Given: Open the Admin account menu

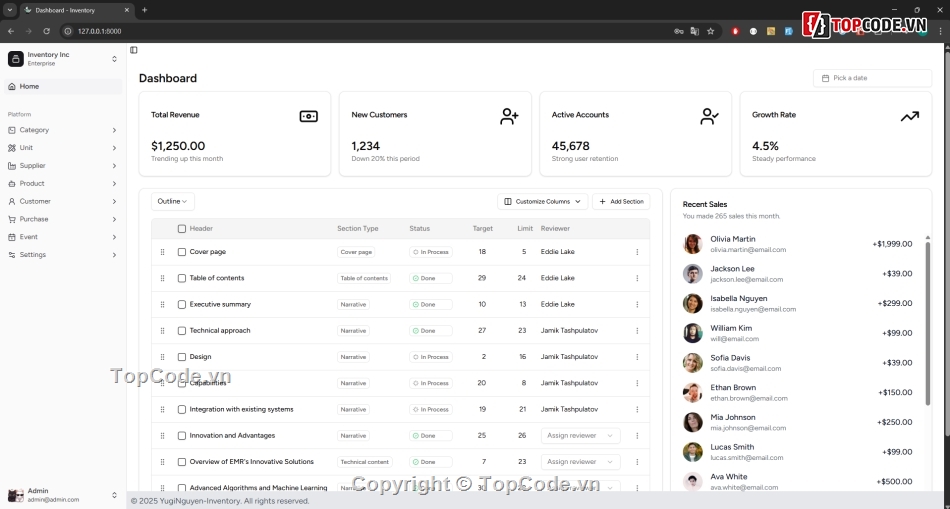Looking at the screenshot, I should tap(63, 495).
